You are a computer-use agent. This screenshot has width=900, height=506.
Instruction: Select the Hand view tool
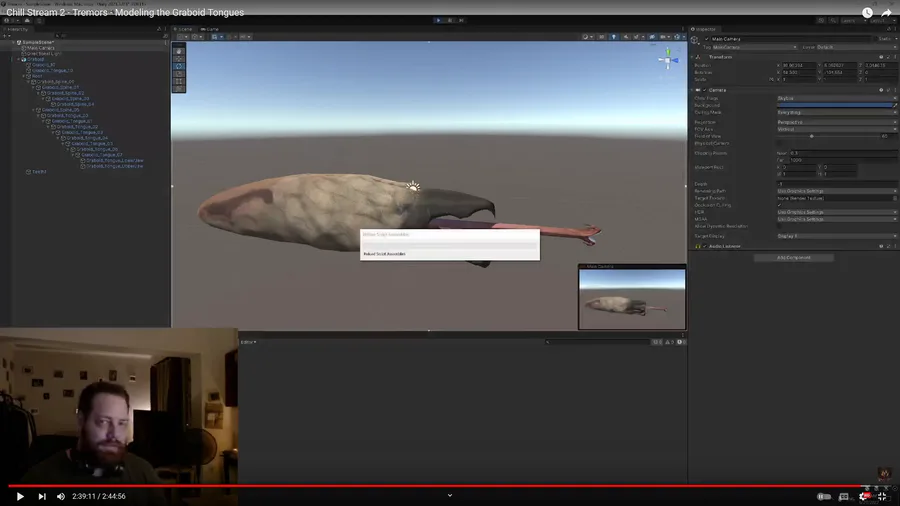click(x=179, y=51)
